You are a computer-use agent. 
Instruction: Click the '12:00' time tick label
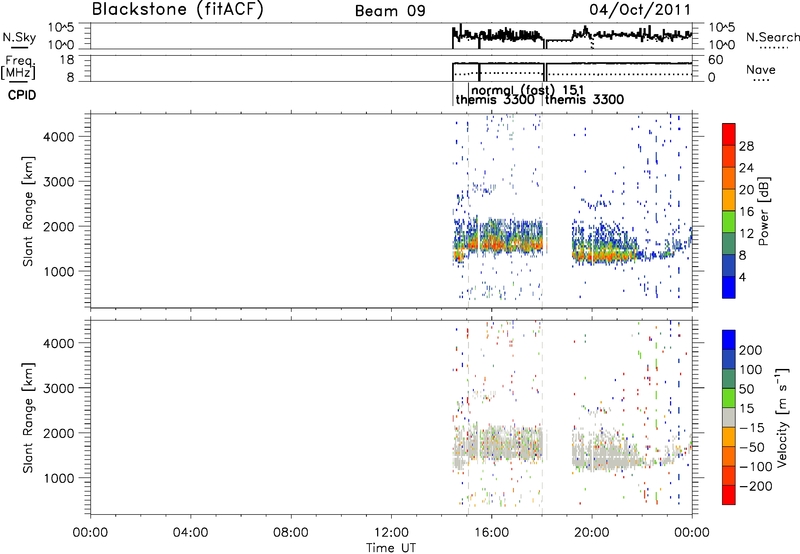tap(391, 533)
